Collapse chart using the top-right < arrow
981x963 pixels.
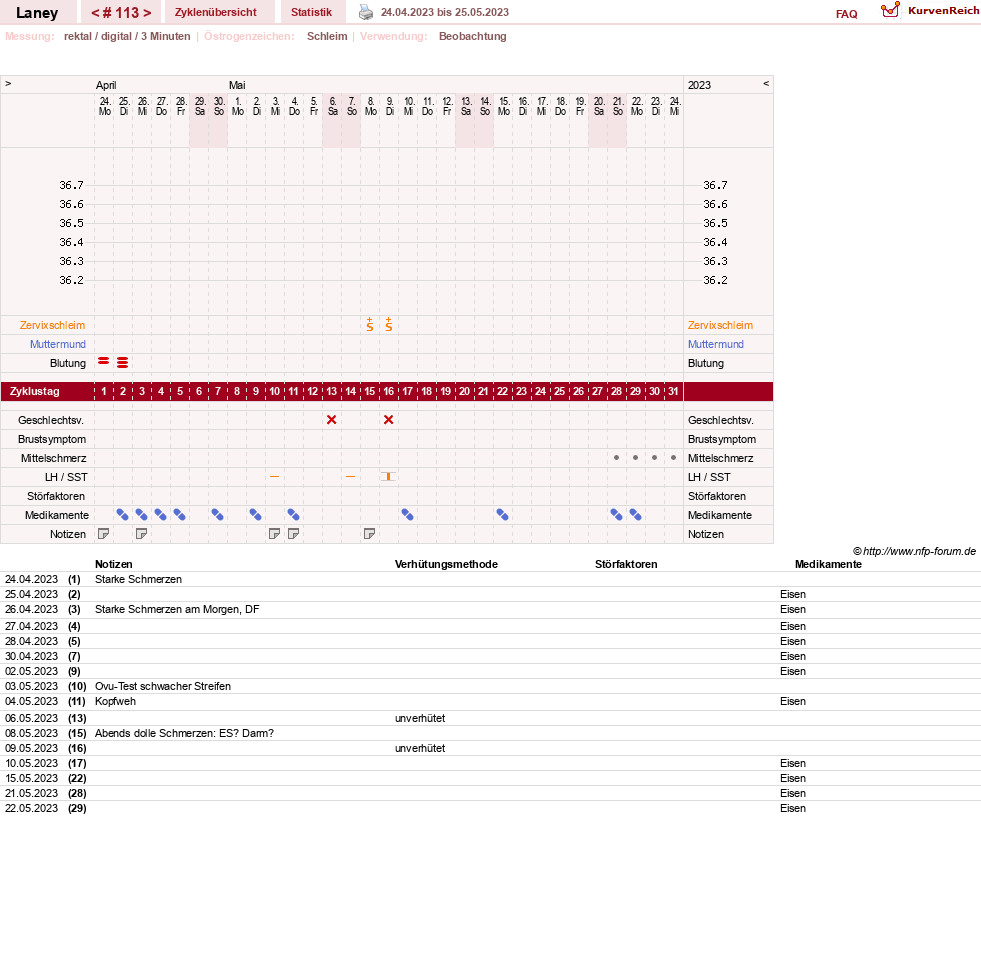click(x=766, y=83)
